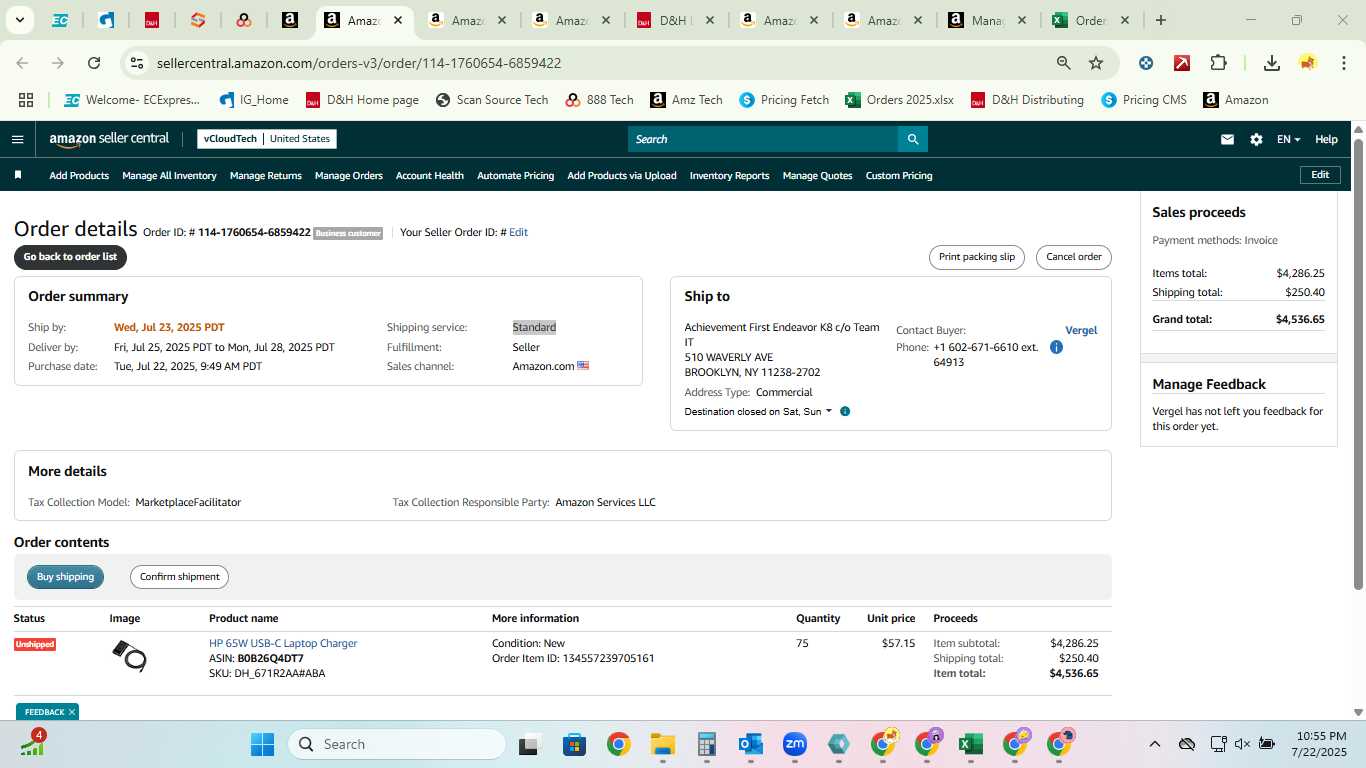Click the Print packing slip button
1366x768 pixels.
(977, 257)
